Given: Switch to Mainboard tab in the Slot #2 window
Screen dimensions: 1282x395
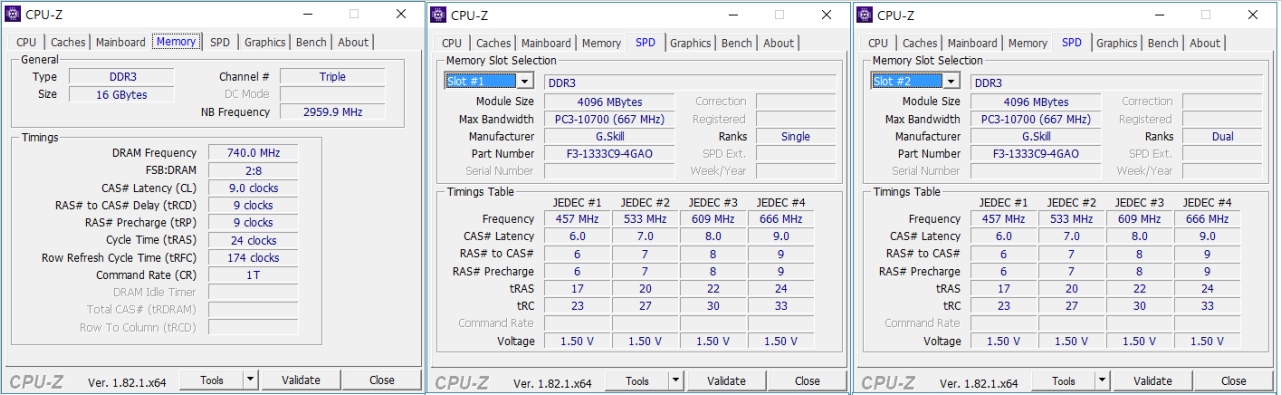Looking at the screenshot, I should click(x=973, y=43).
